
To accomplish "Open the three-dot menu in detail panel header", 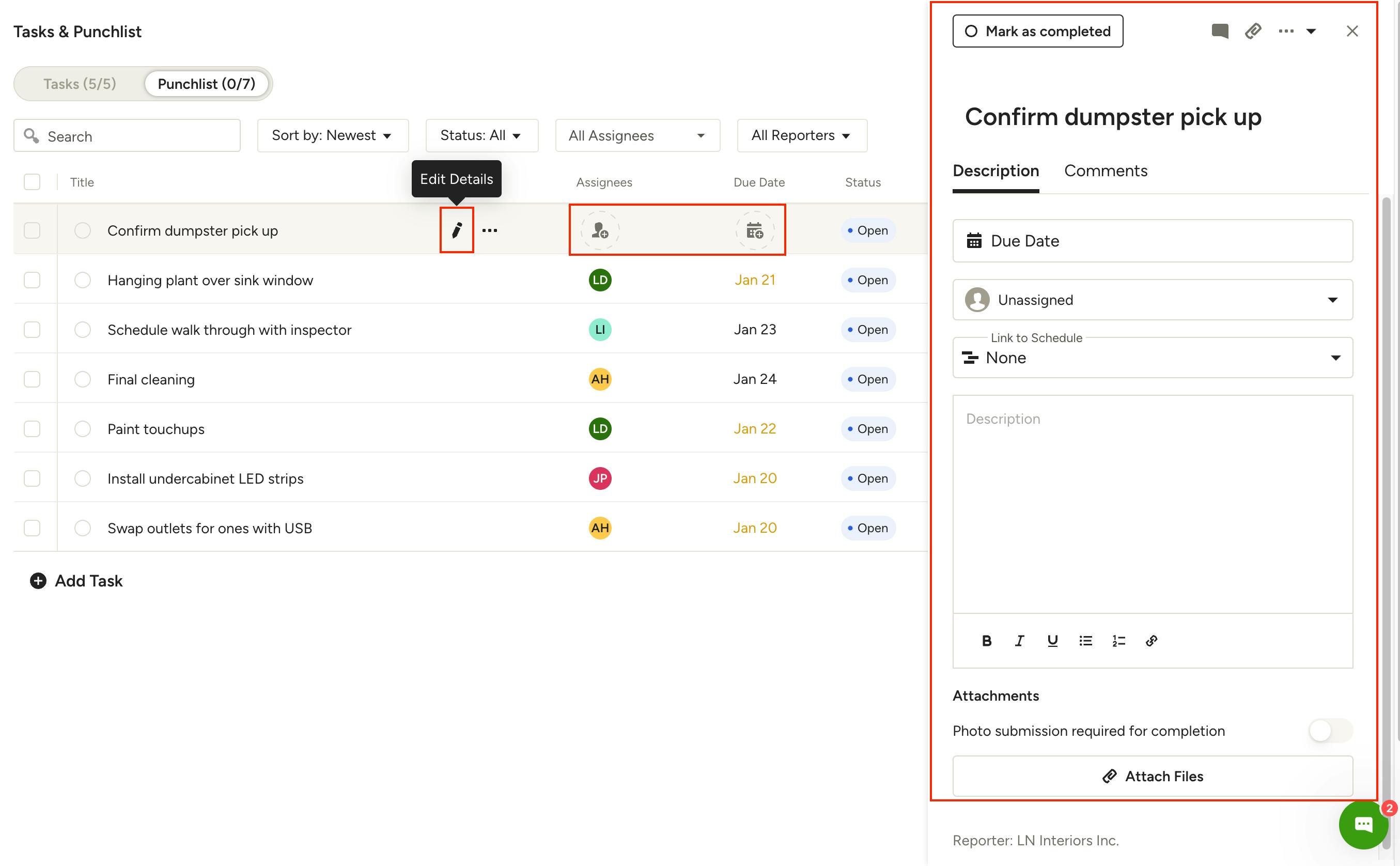I will click(x=1286, y=31).
